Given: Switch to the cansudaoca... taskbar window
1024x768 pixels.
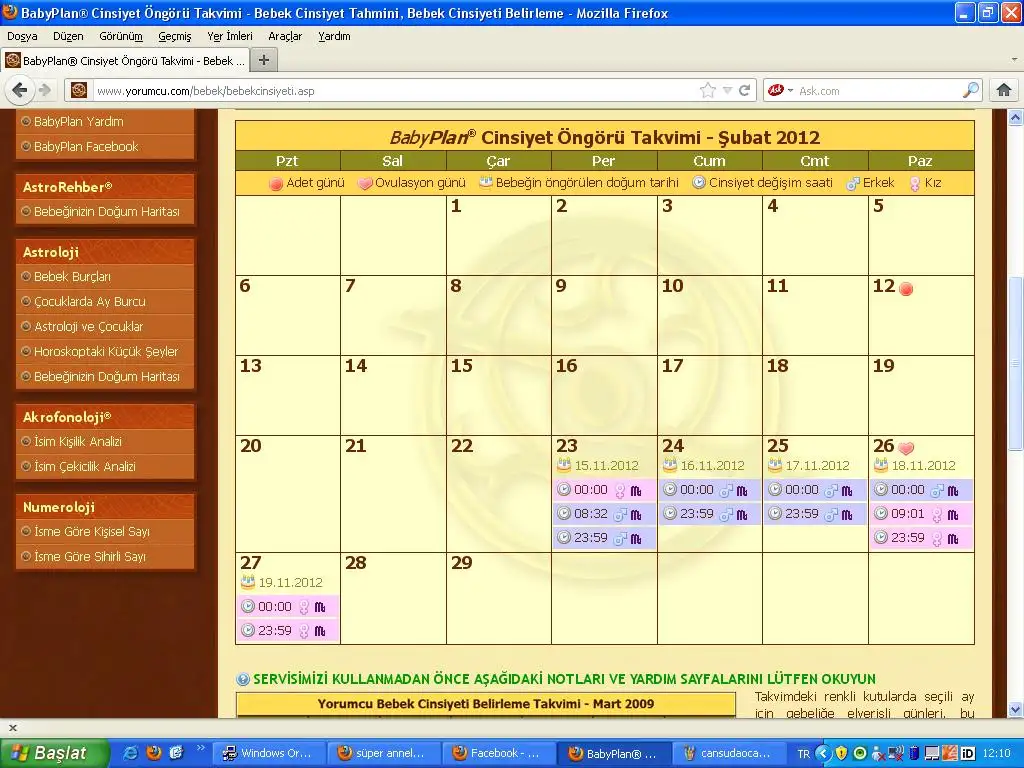Looking at the screenshot, I should tap(728, 753).
